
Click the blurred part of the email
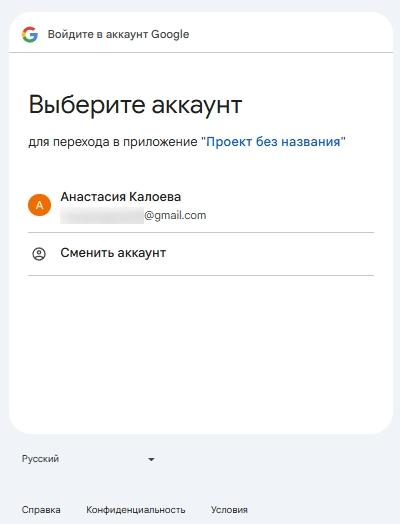pyautogui.click(x=102, y=215)
